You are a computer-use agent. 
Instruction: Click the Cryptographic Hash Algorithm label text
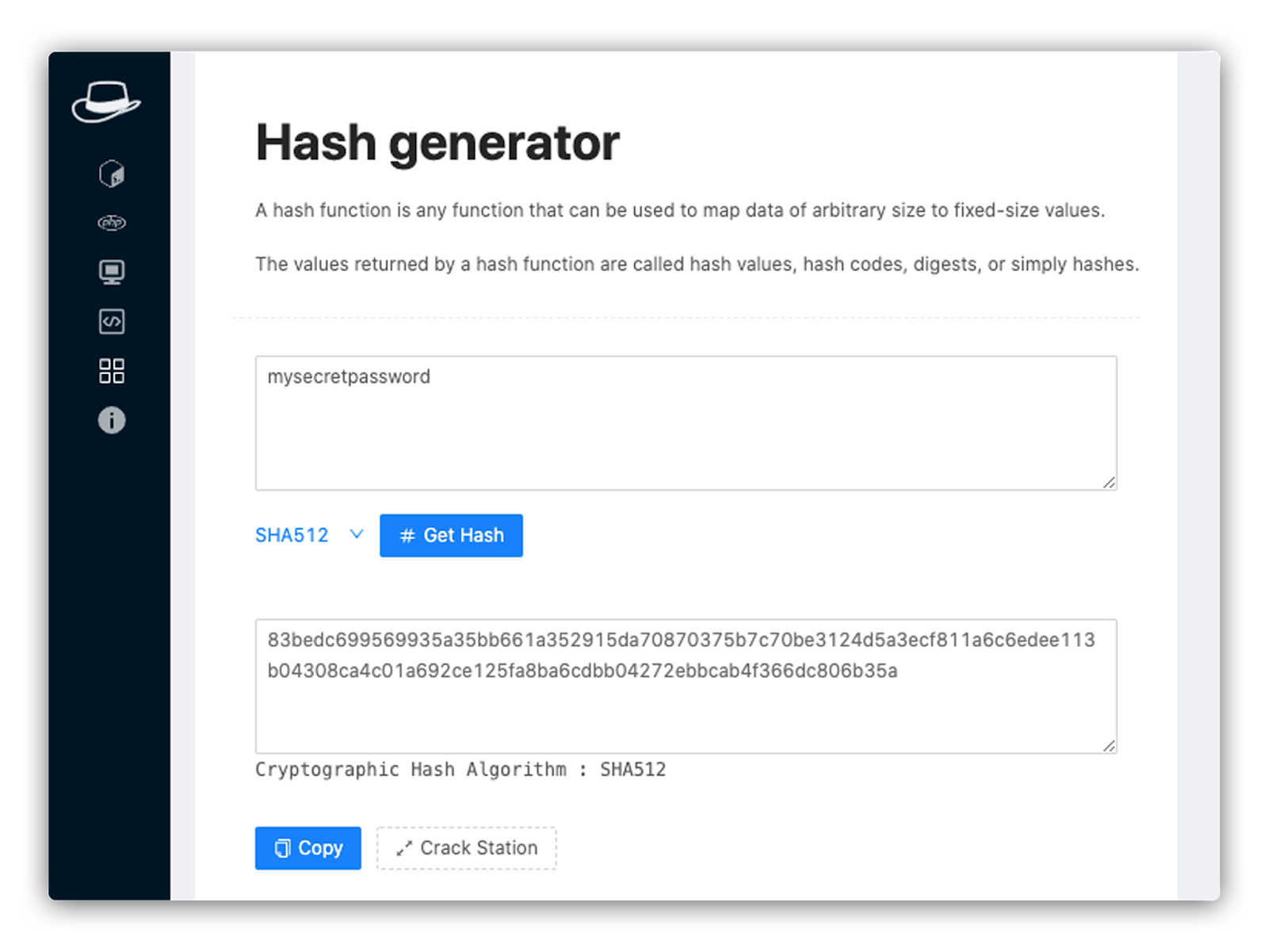coord(460,770)
